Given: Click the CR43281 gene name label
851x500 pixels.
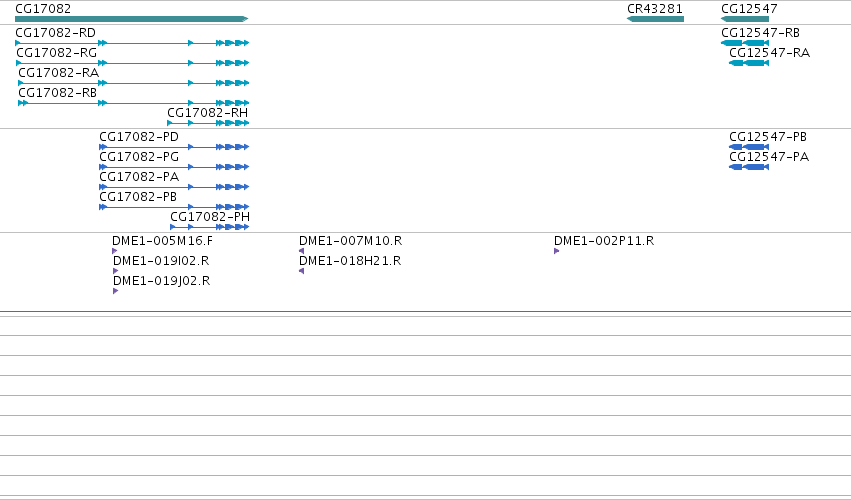Looking at the screenshot, I should pos(655,9).
